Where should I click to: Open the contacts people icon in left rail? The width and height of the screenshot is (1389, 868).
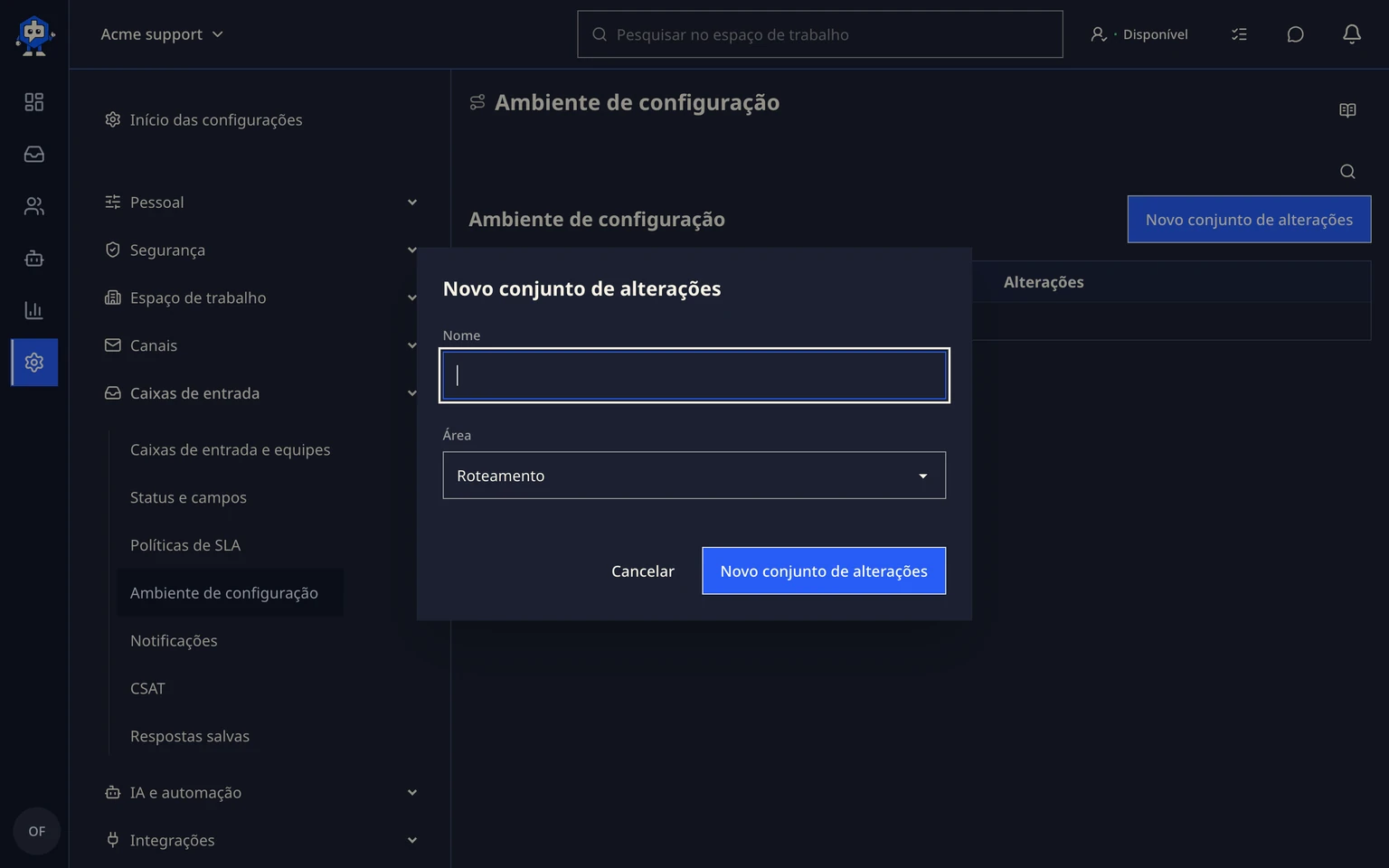click(x=34, y=206)
